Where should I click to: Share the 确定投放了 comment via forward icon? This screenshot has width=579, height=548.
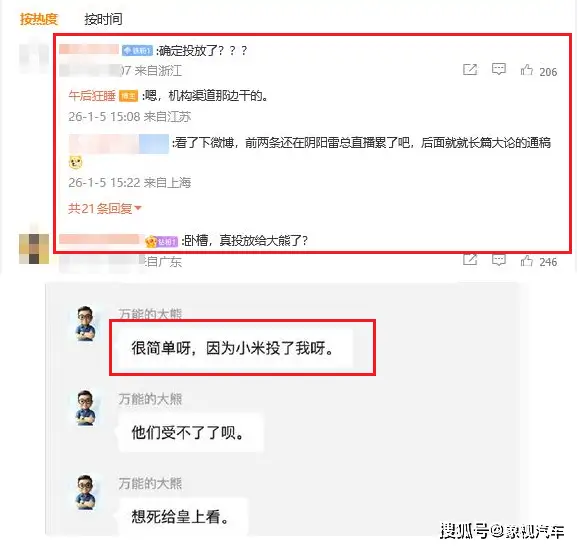pyautogui.click(x=470, y=69)
